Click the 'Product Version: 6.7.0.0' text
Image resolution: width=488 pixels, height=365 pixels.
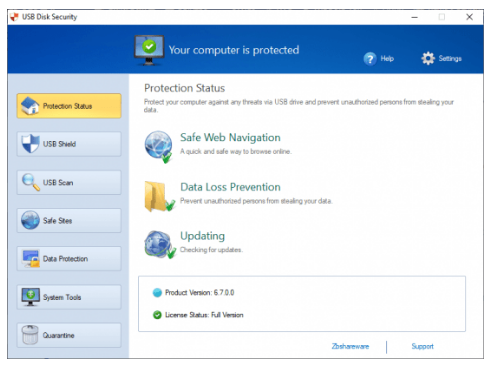pyautogui.click(x=200, y=293)
